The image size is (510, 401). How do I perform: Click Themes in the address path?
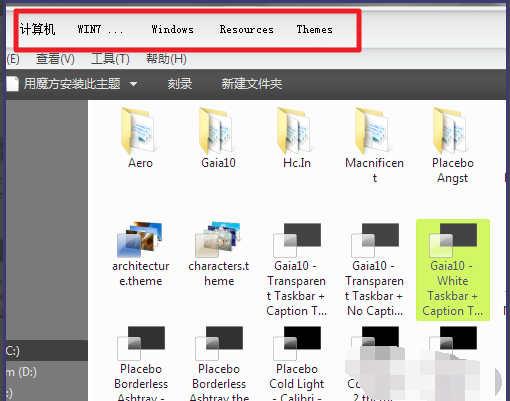pos(315,29)
